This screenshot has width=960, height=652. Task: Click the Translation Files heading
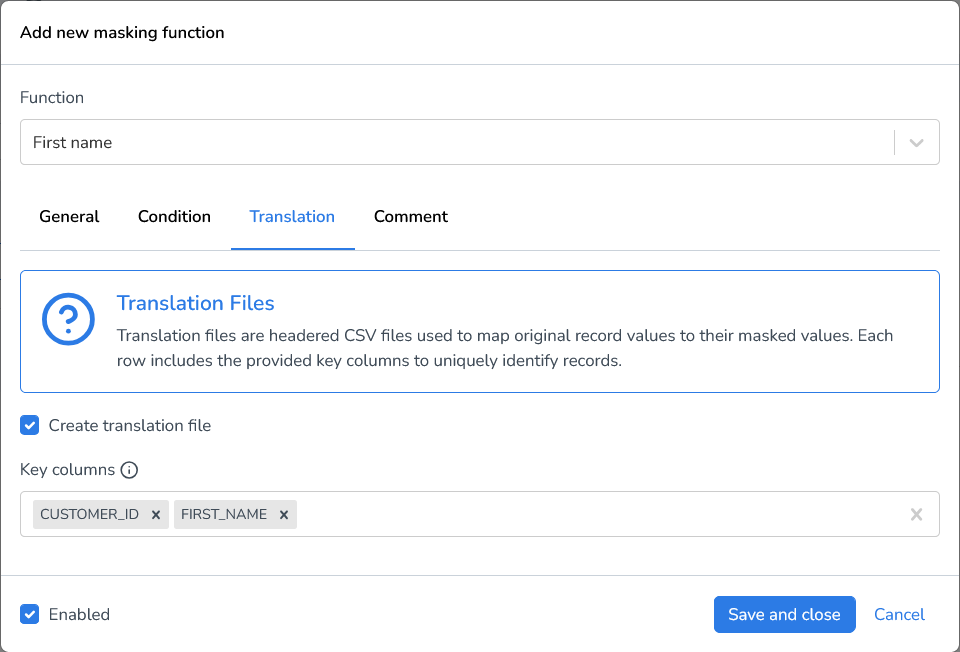click(195, 303)
